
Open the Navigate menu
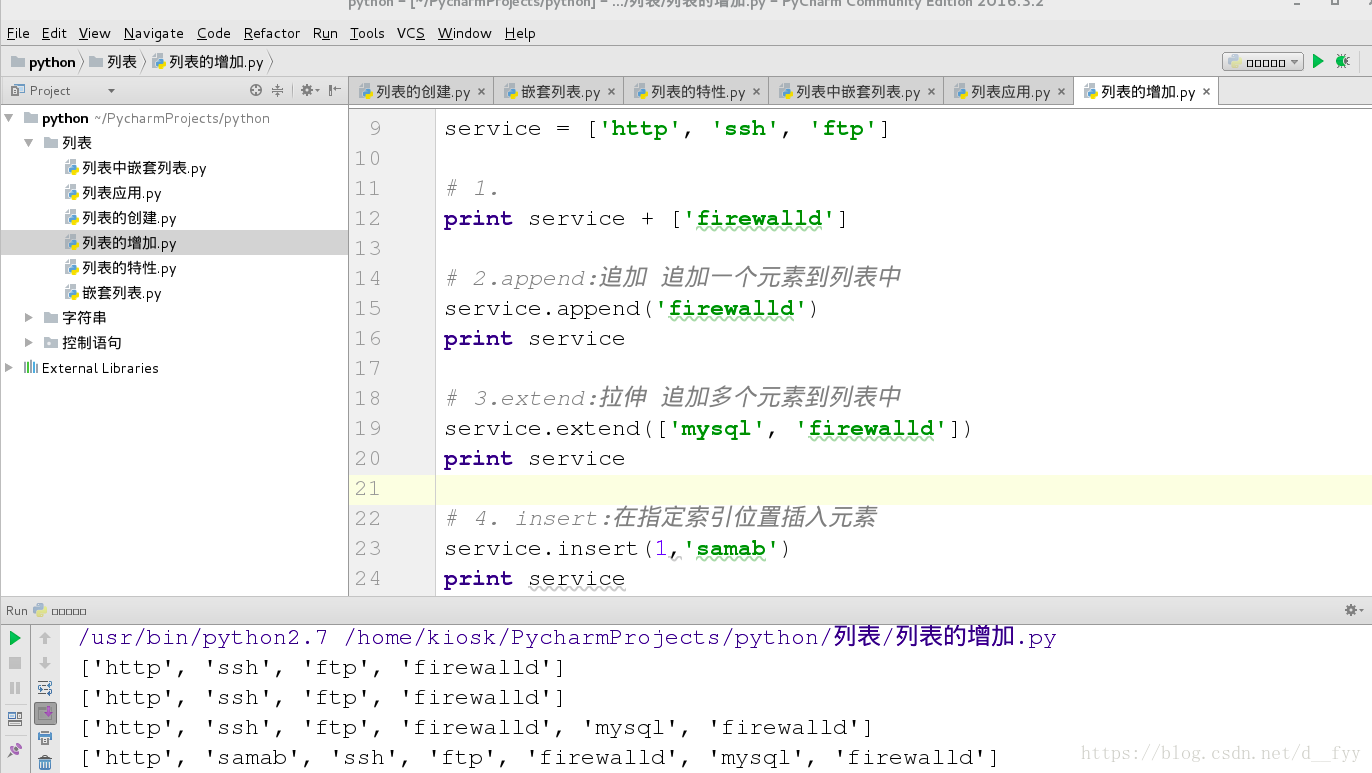153,33
